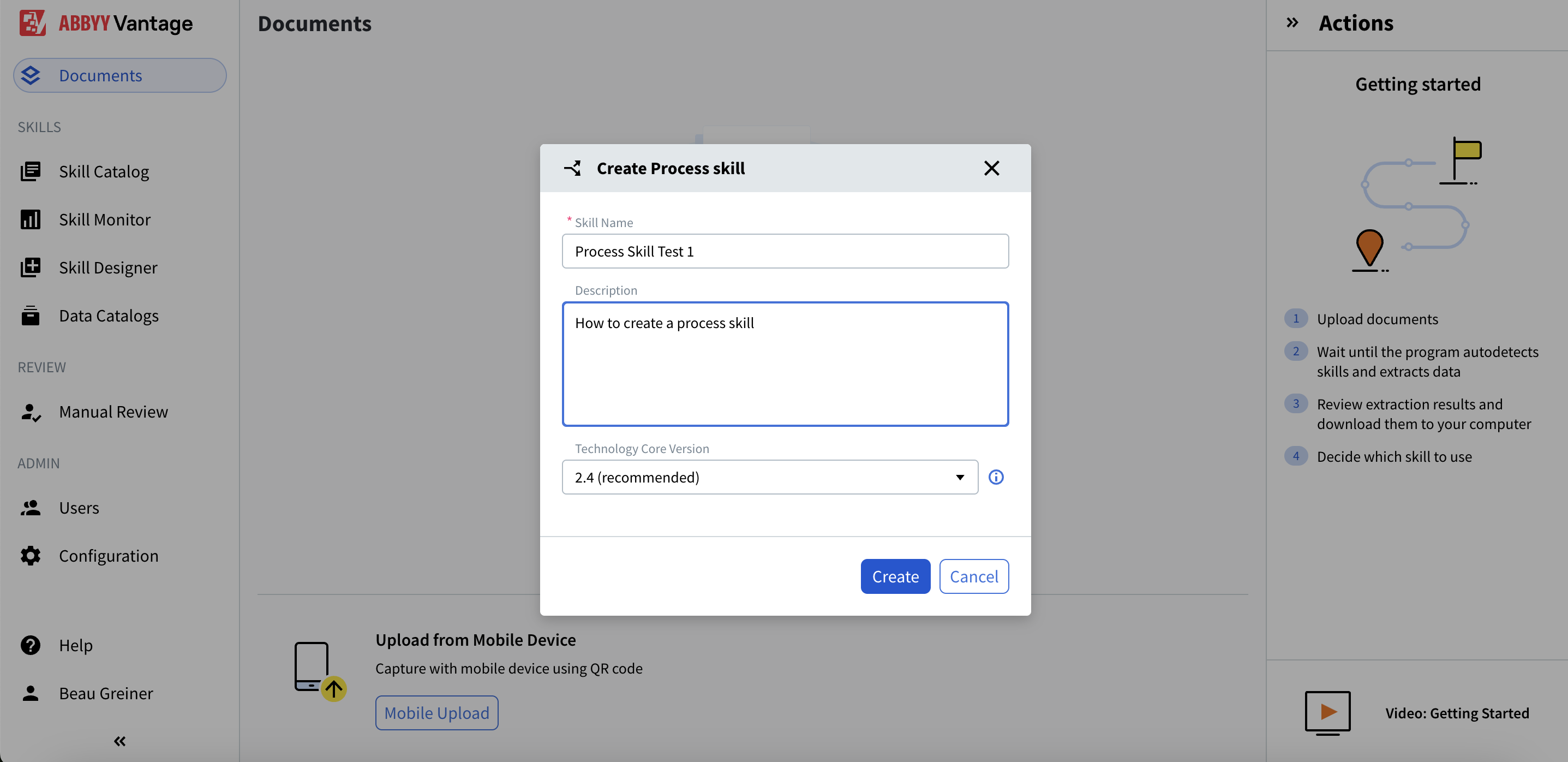This screenshot has height=762, width=1568.
Task: Click the Help question mark icon
Action: pyautogui.click(x=31, y=645)
